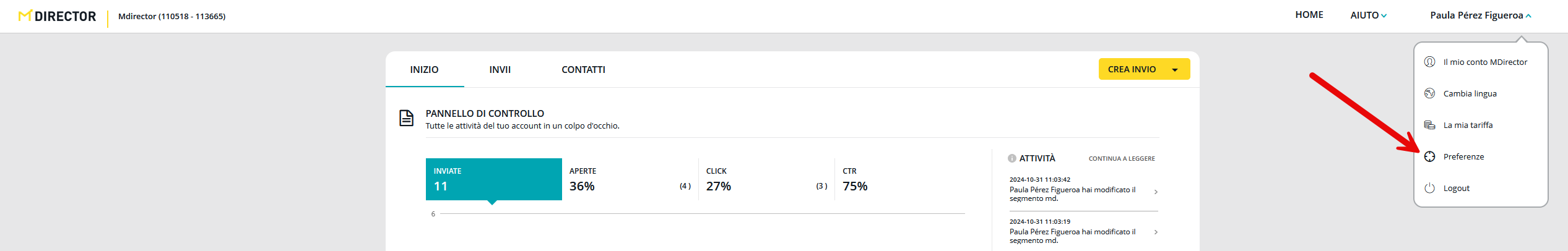Click the Logout power icon
Viewport: 1568px width, 251px height.
[x=1429, y=188]
